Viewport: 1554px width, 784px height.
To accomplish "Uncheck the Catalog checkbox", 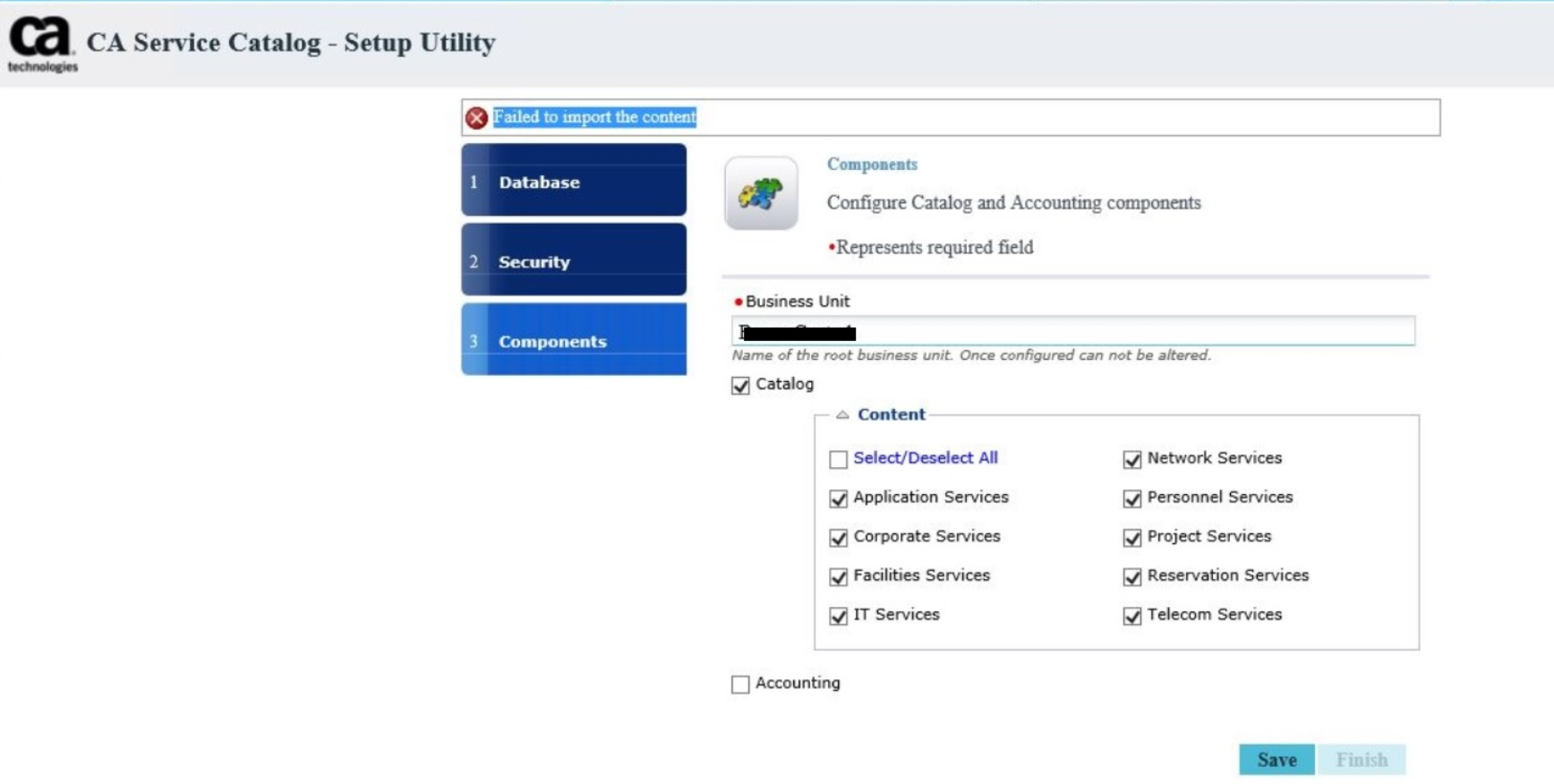I will [740, 386].
